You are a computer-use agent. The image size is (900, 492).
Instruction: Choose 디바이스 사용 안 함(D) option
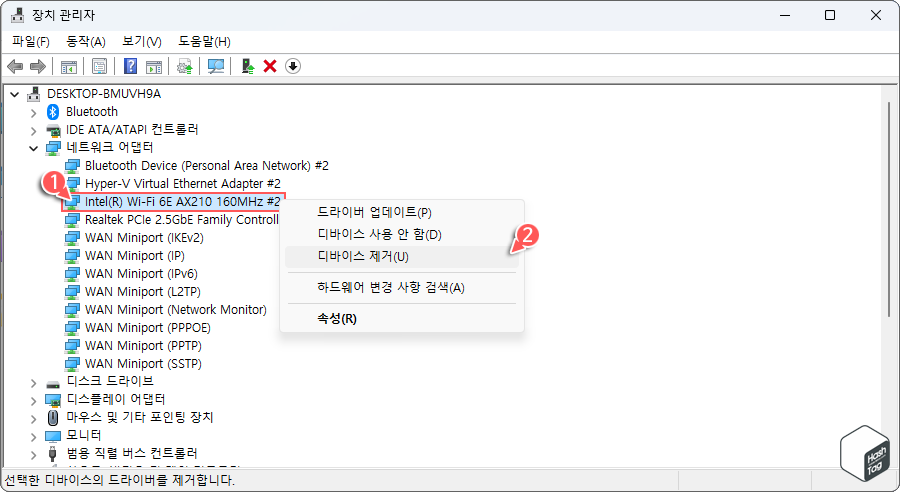point(402,234)
